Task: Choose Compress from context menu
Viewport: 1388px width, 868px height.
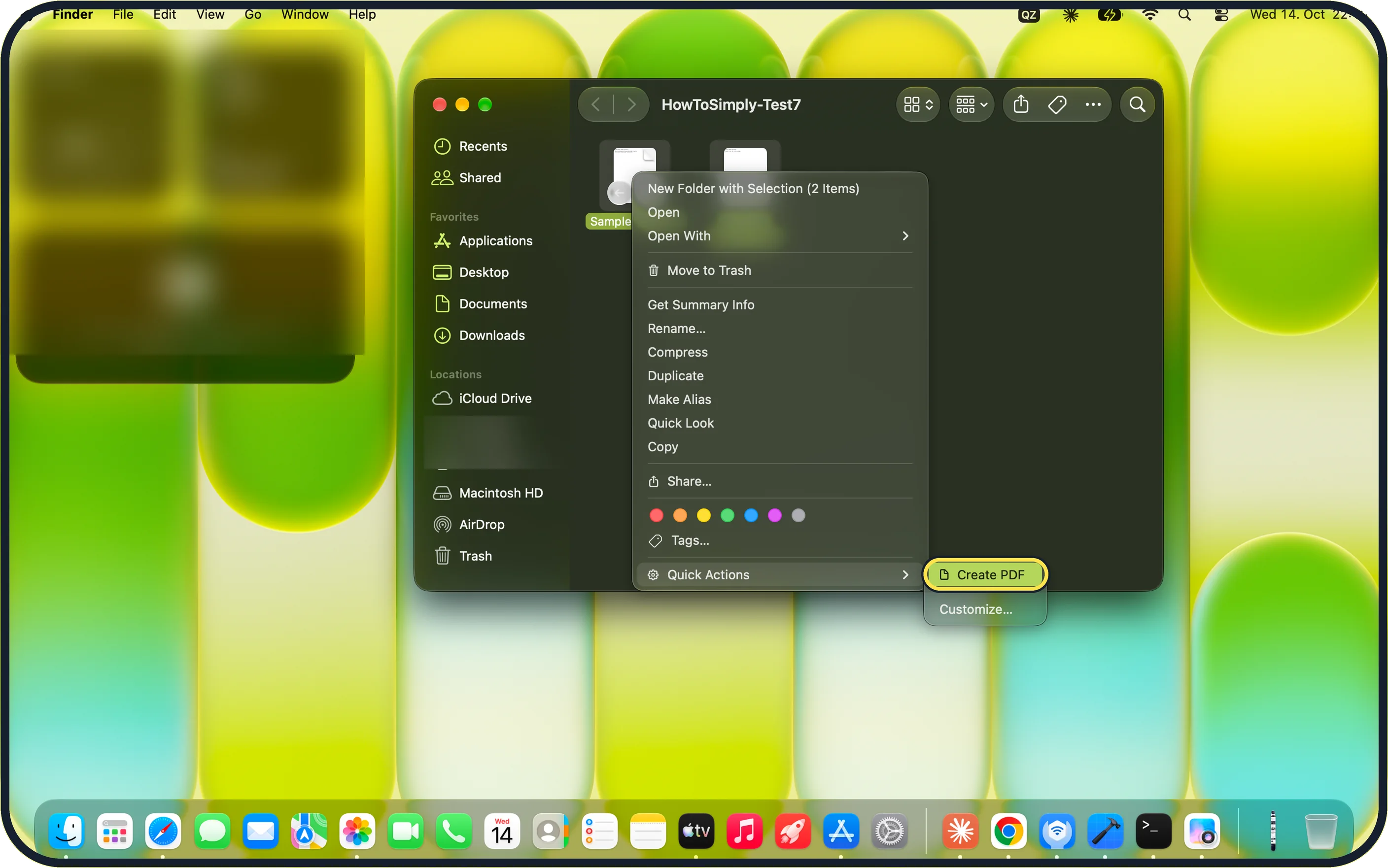Action: pyautogui.click(x=779, y=352)
